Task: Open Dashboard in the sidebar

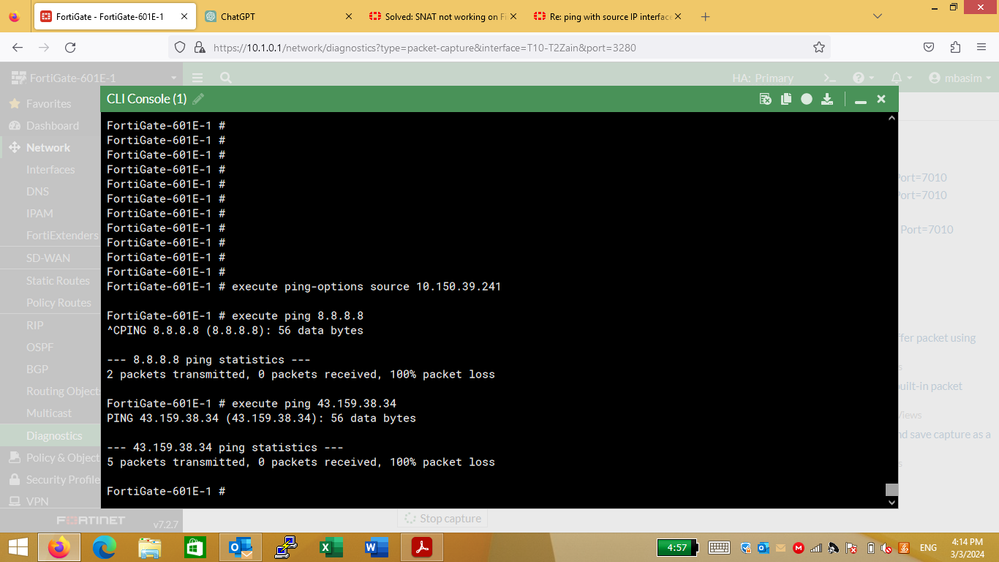Action: click(50, 126)
